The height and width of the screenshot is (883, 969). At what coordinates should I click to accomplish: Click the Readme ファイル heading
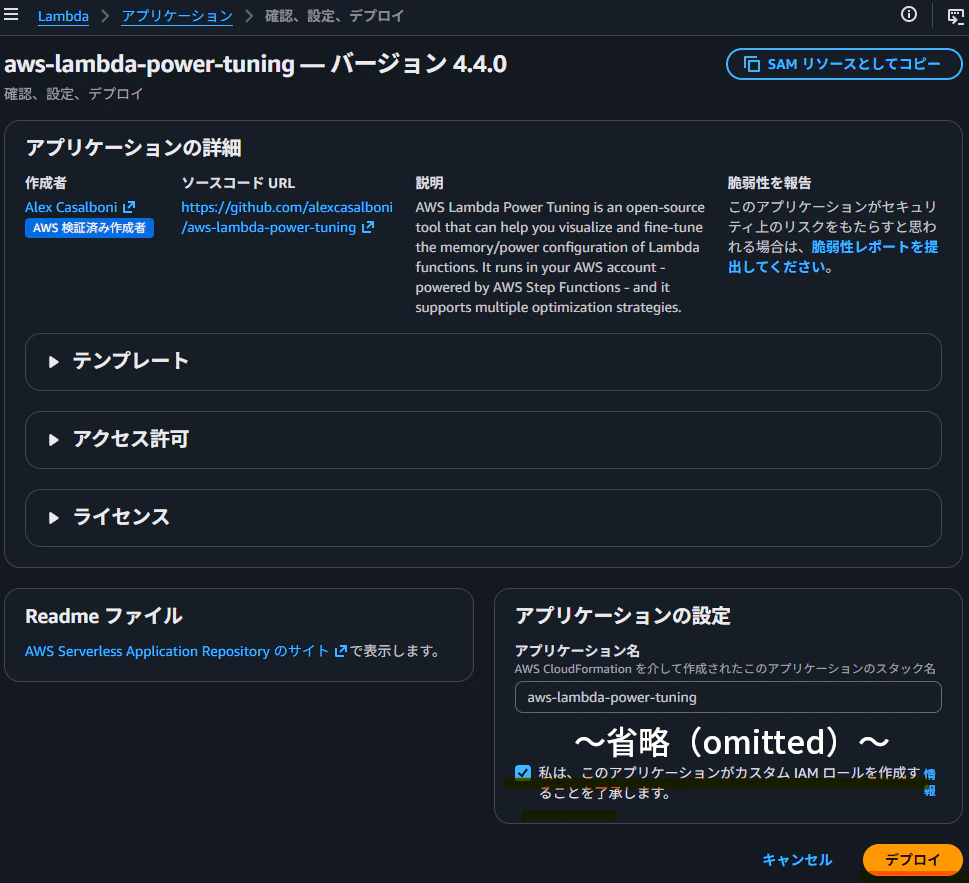pos(104,616)
